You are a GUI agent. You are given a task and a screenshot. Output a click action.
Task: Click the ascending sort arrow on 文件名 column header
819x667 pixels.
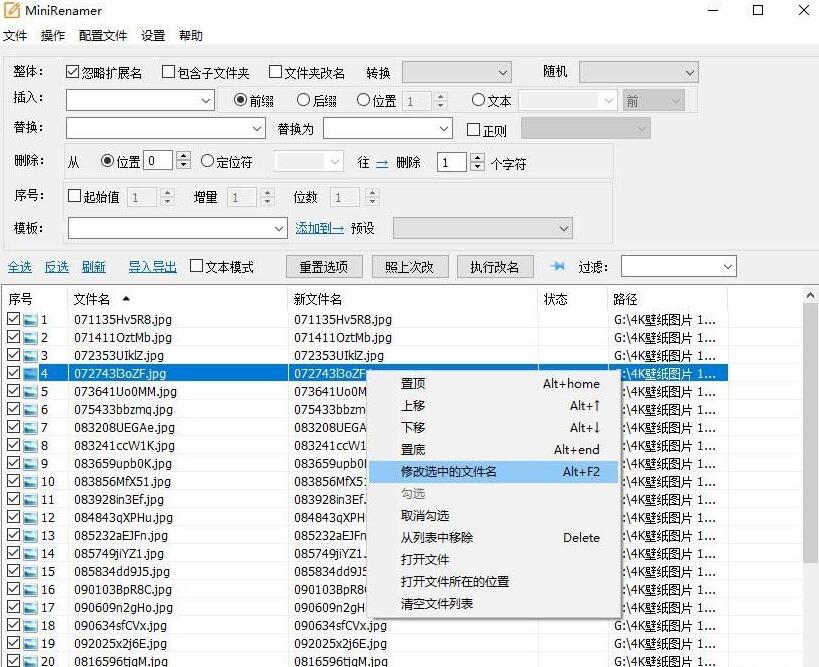coord(126,297)
